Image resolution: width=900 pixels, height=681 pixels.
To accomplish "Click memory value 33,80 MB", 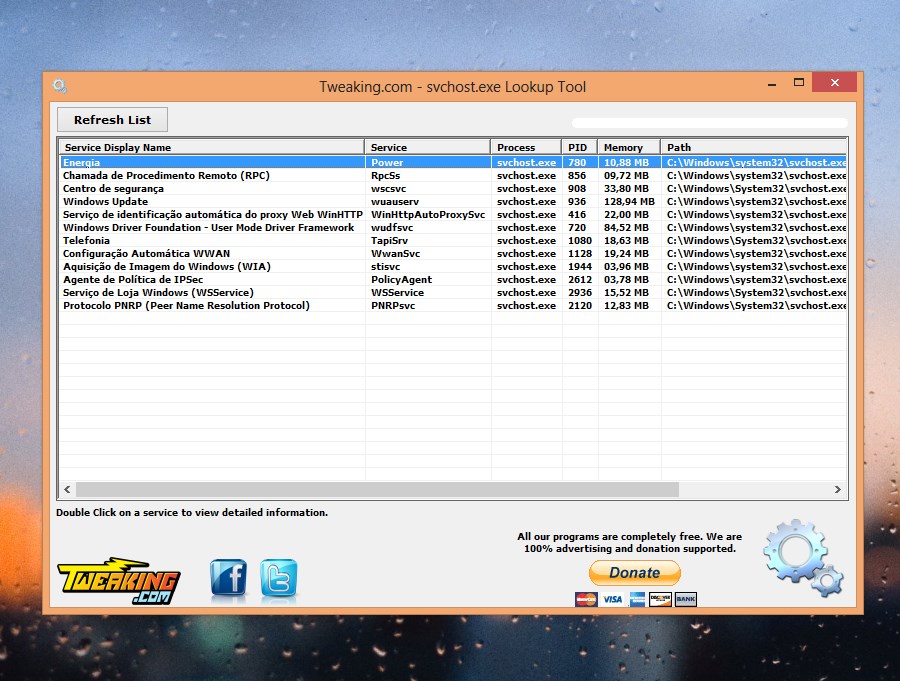I will [626, 188].
